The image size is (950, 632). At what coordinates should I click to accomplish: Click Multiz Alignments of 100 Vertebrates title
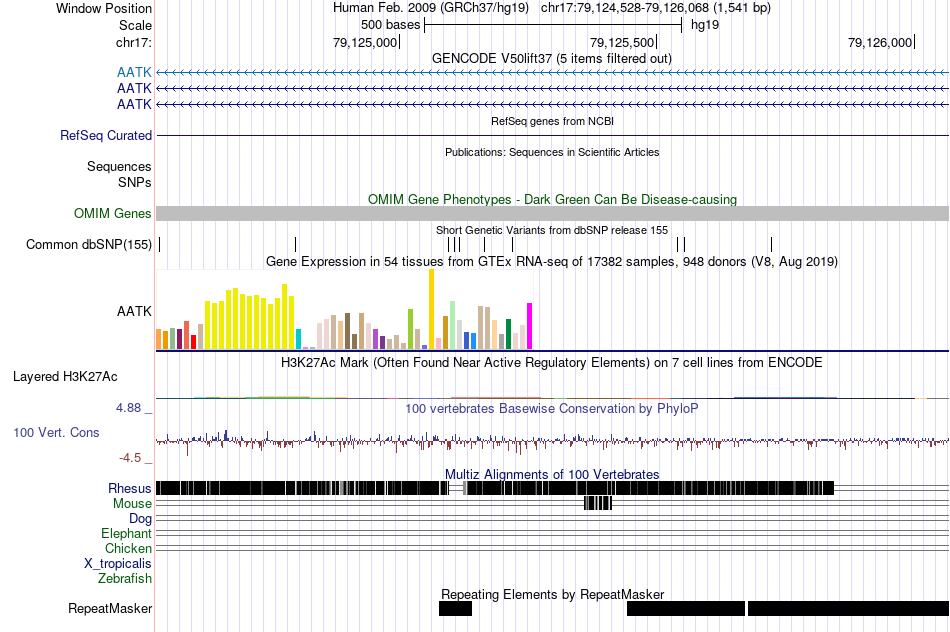[552, 474]
